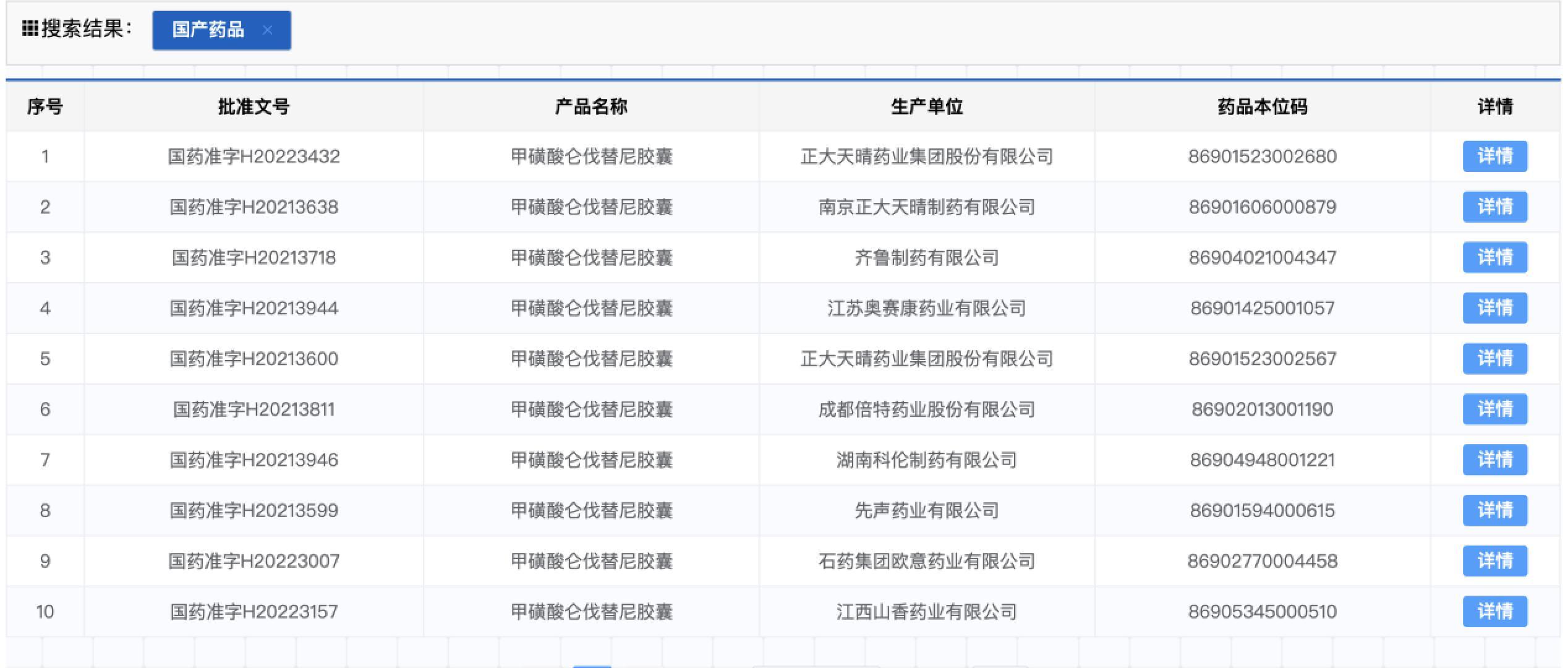This screenshot has width=1568, height=668.
Task: Remove the 国产药品 filter tag
Action: pos(267,30)
